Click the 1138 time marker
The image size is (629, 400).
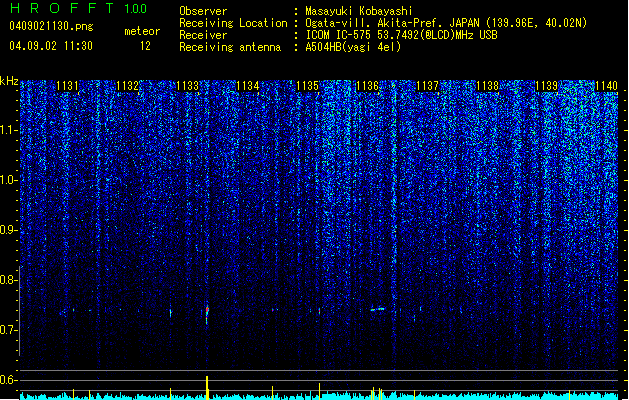[487, 86]
